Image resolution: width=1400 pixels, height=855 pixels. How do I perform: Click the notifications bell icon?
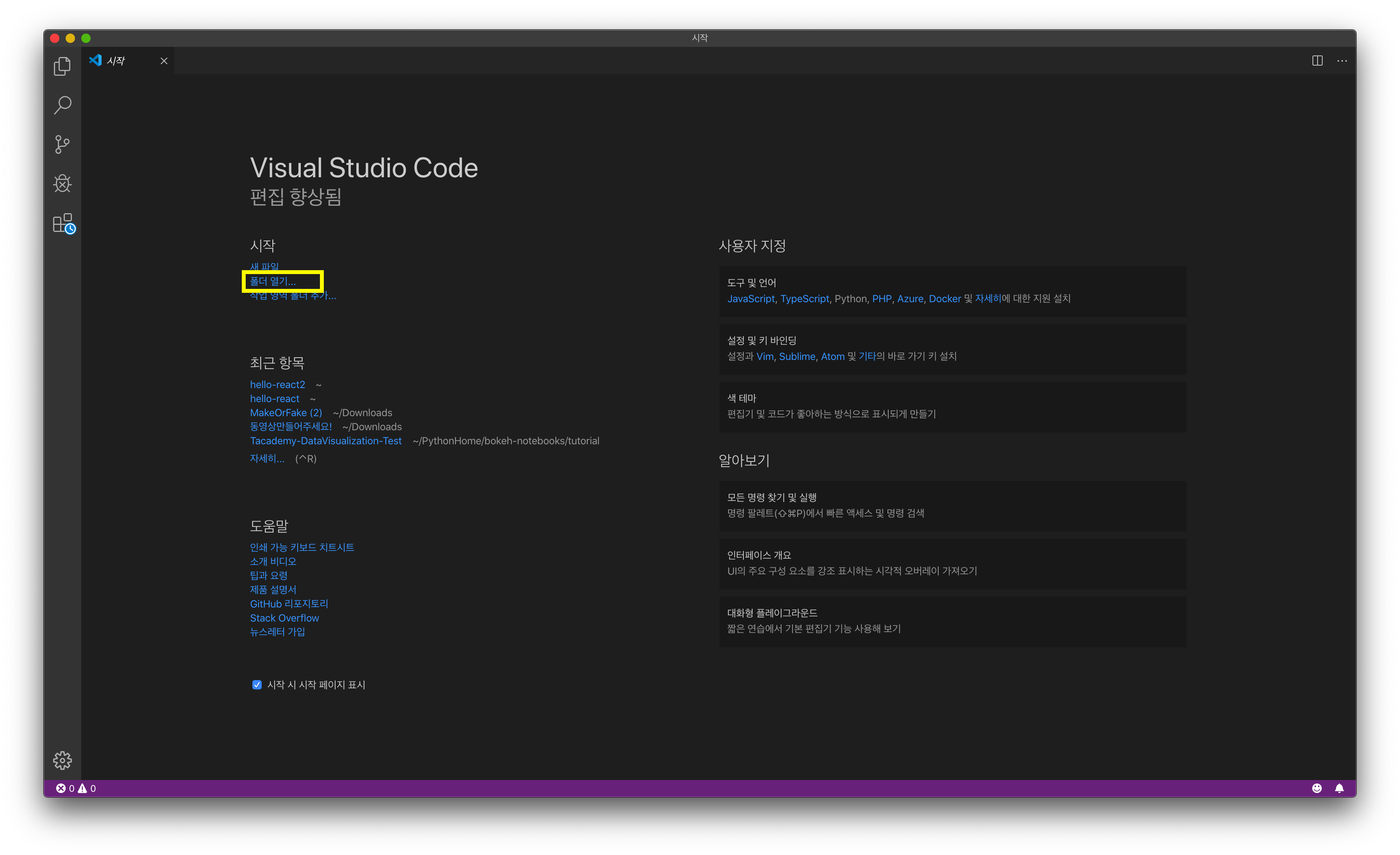click(1339, 788)
